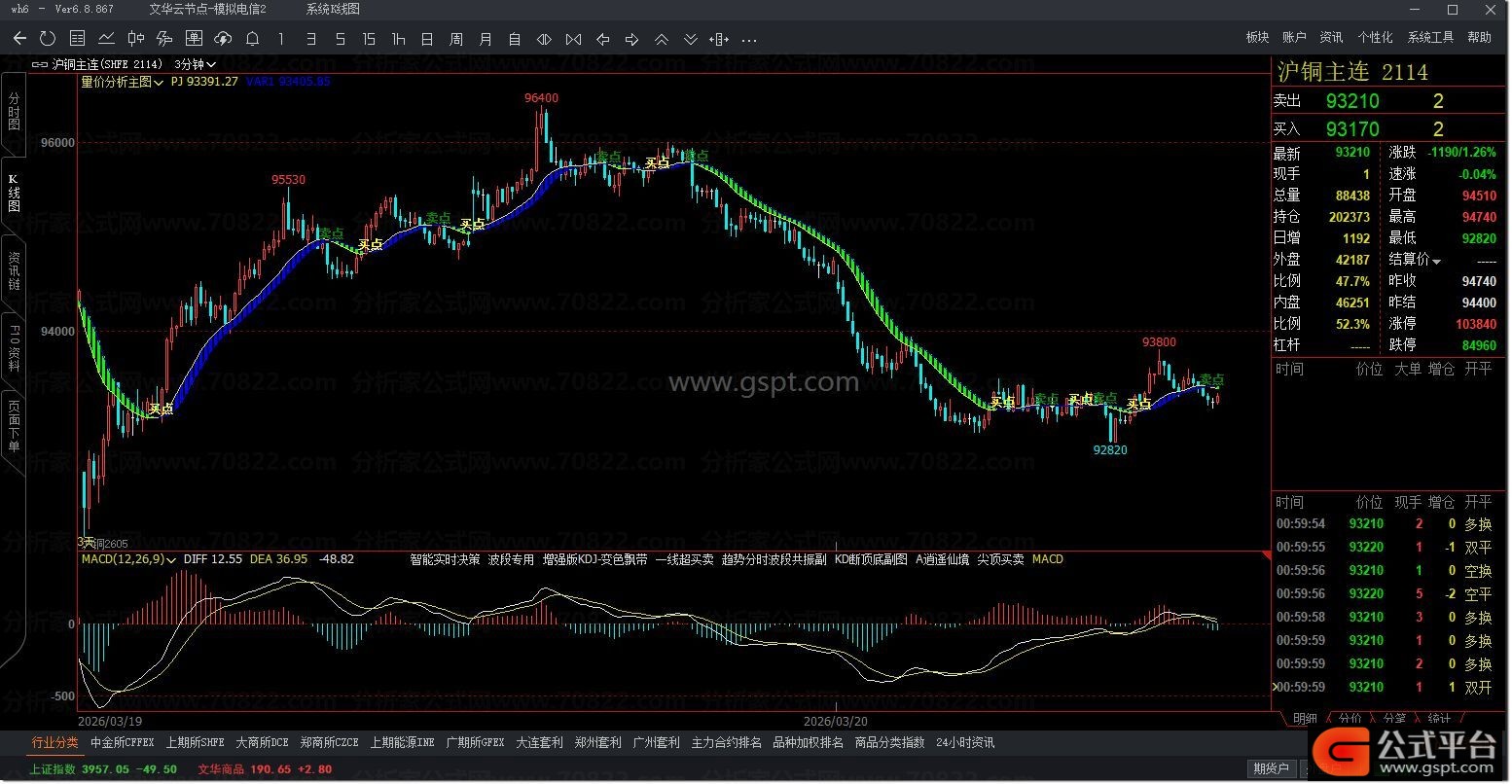Viewport: 1512px width, 784px height.
Task: Select the 1-hour period button
Action: pyautogui.click(x=398, y=39)
